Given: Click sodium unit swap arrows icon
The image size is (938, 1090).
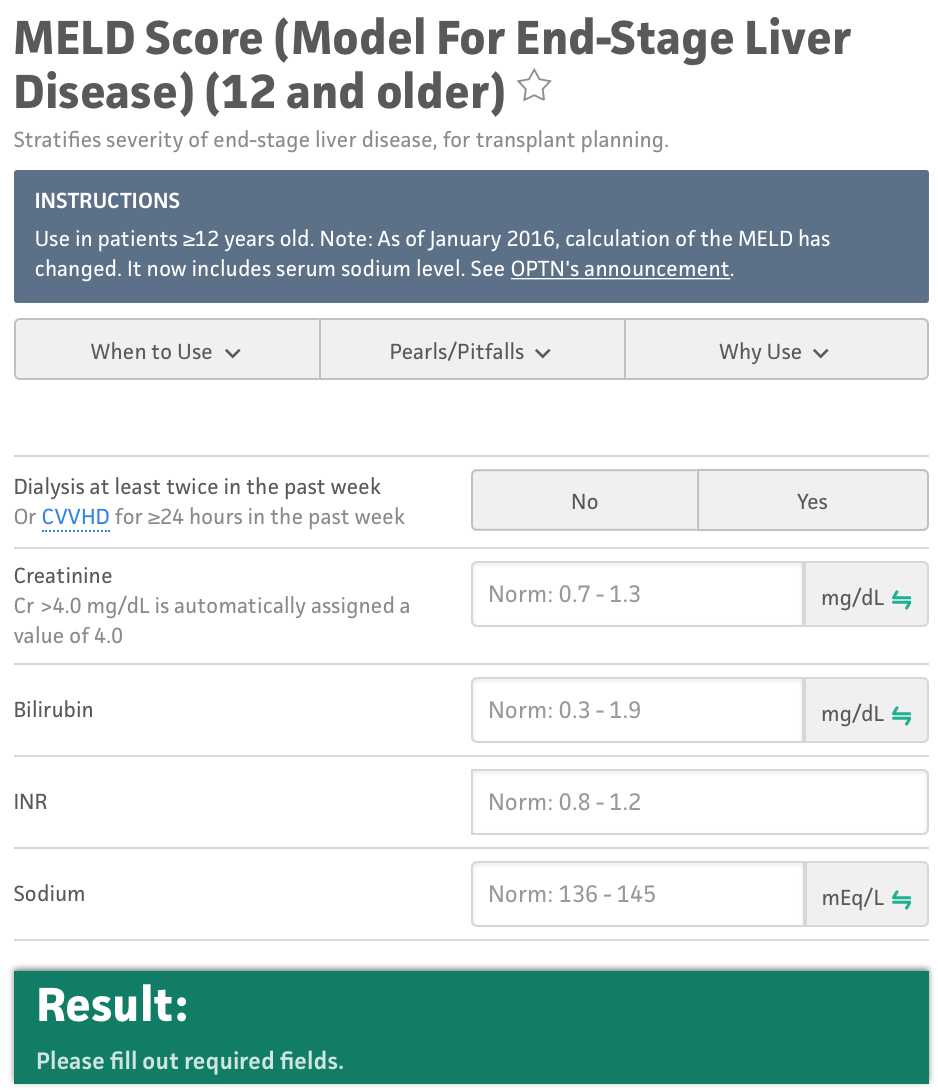Looking at the screenshot, I should click(x=902, y=899).
